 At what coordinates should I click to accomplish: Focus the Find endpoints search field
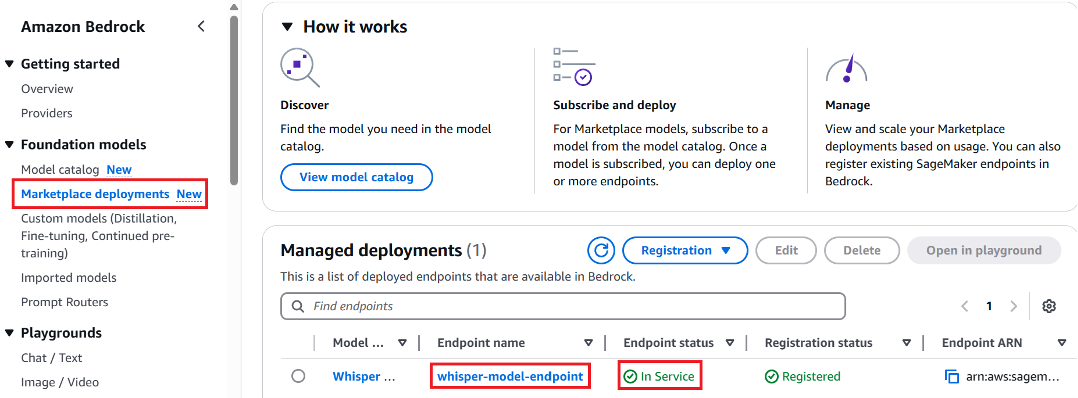[x=562, y=306]
